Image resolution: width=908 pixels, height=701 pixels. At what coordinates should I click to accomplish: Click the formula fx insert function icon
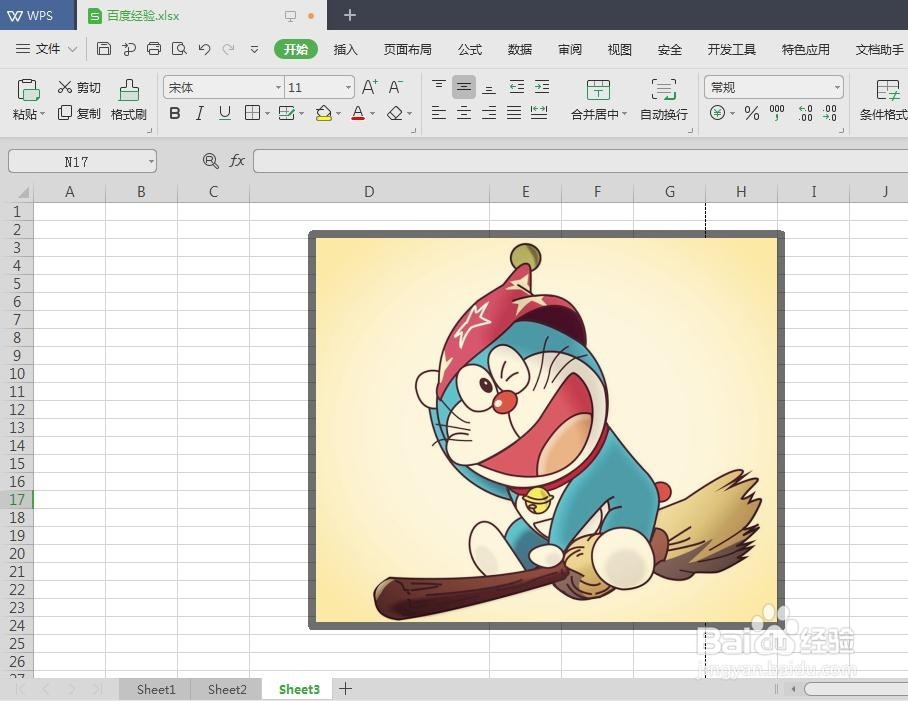click(237, 161)
